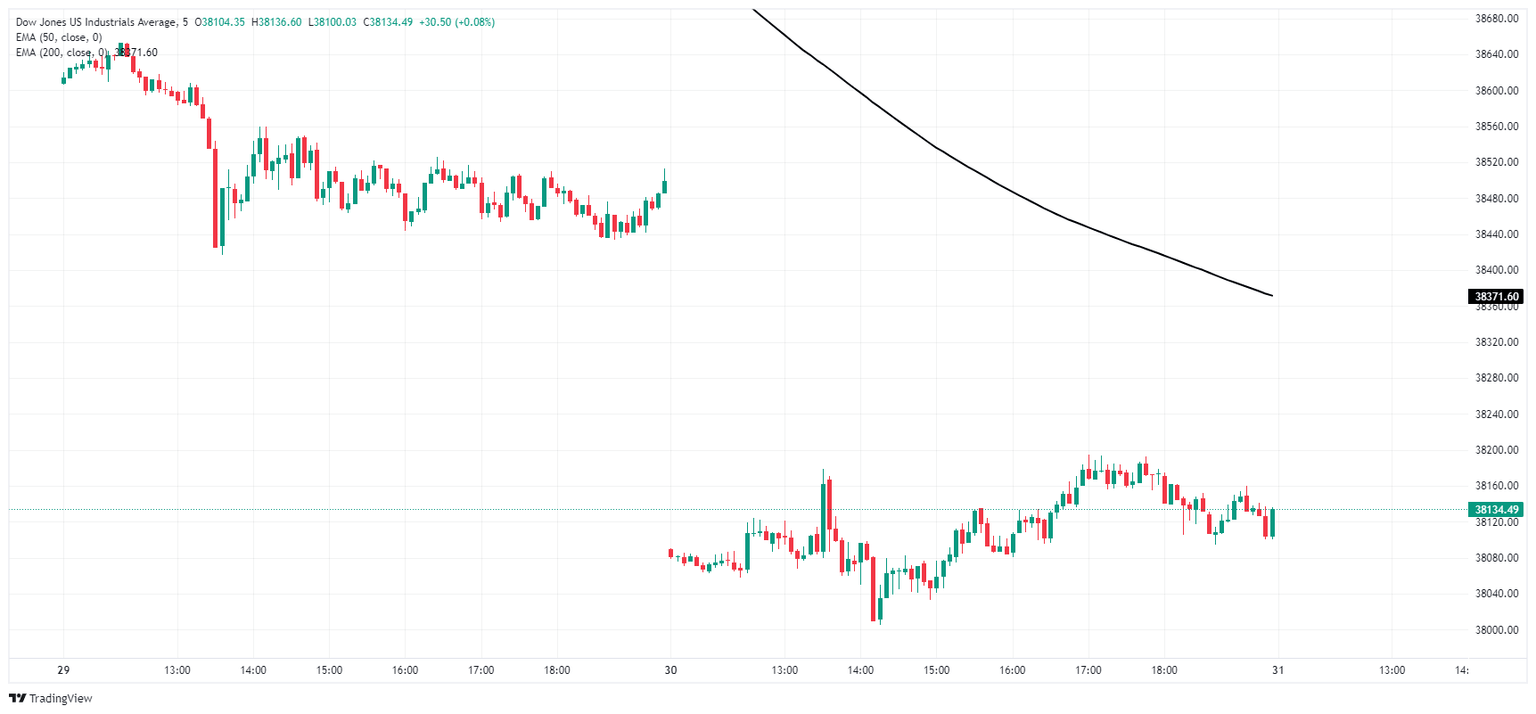The width and height of the screenshot is (1536, 714).
Task: Click the change value +30.50 (+0.08%)
Action: [462, 22]
